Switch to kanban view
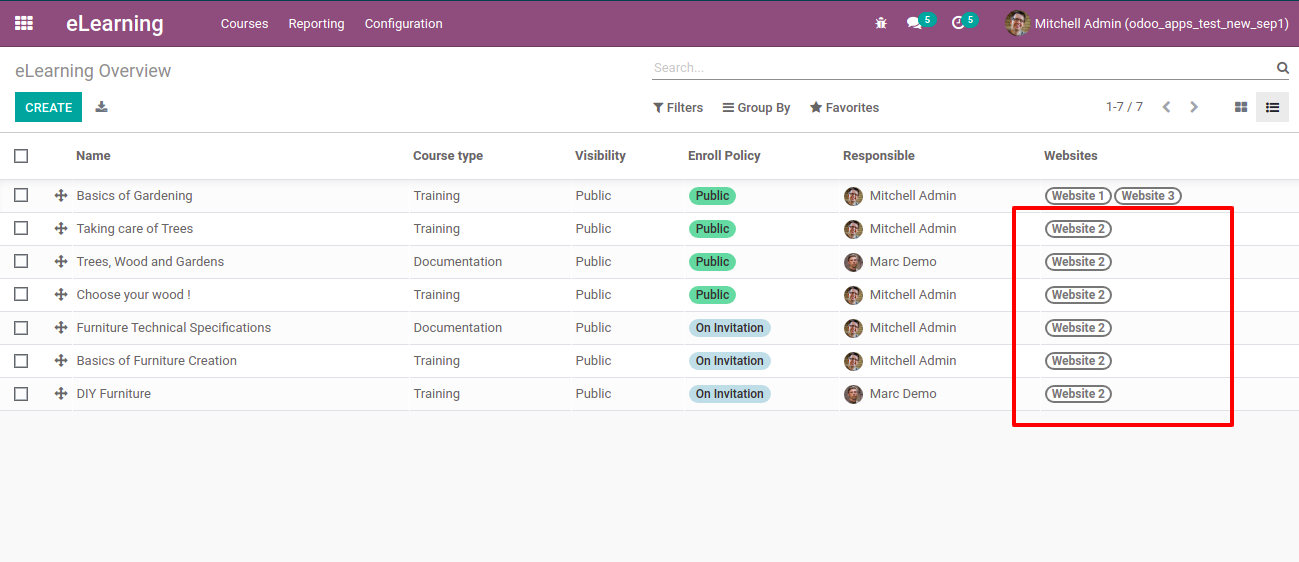The height and width of the screenshot is (562, 1299). (1241, 107)
